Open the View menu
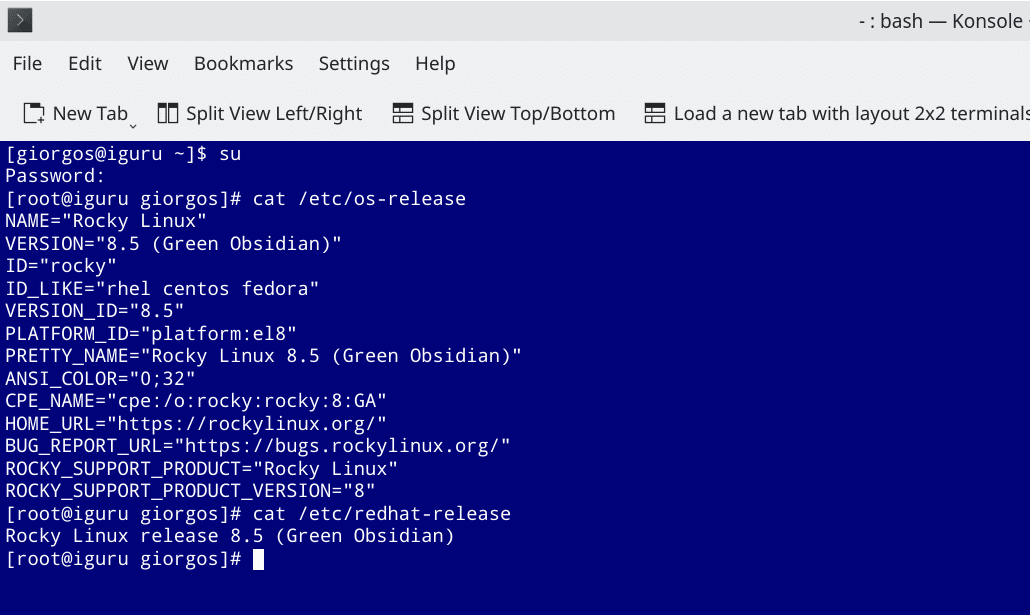Viewport: 1030px width, 615px height. [148, 64]
